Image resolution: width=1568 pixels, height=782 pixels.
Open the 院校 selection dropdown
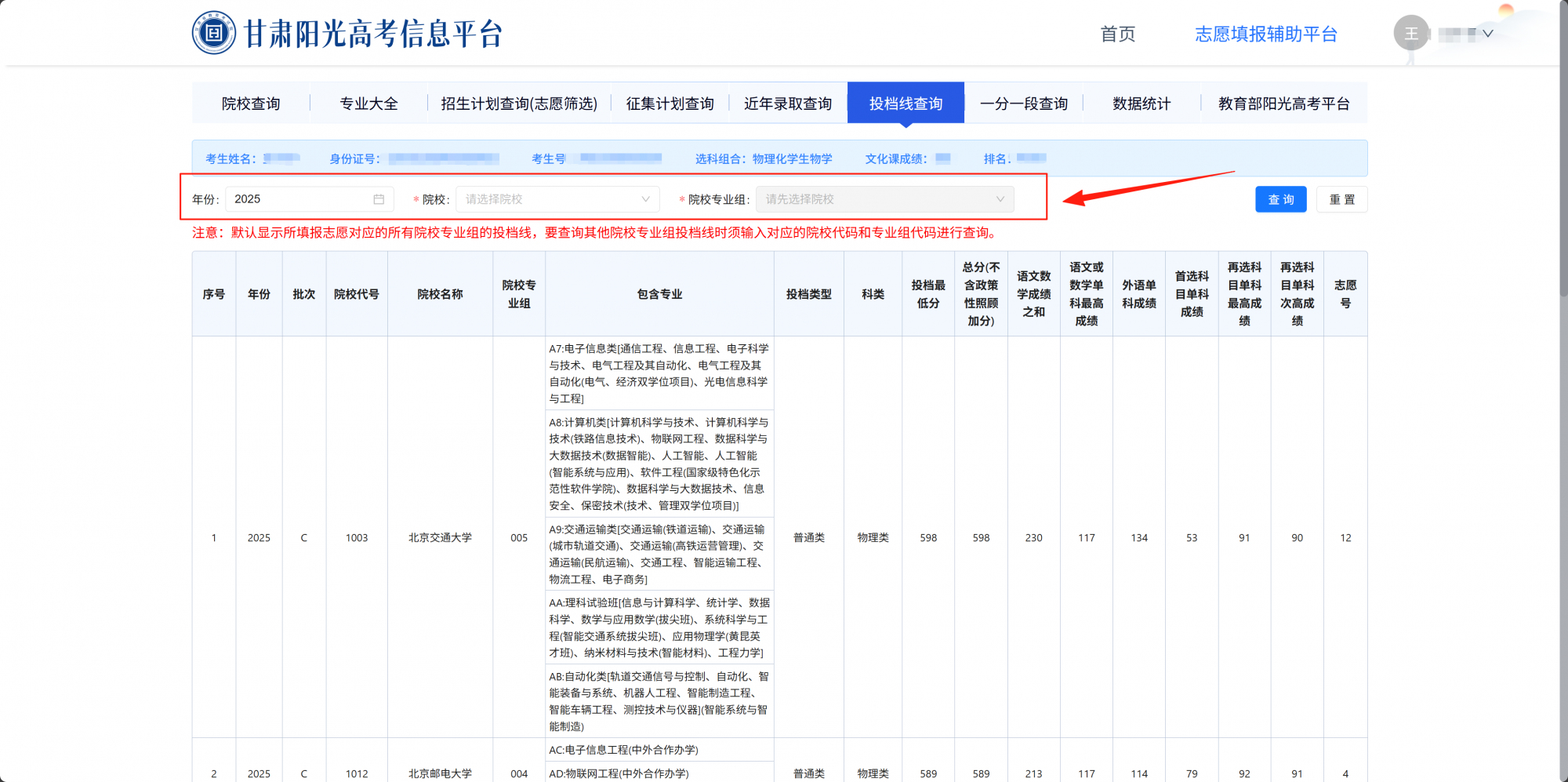click(557, 199)
